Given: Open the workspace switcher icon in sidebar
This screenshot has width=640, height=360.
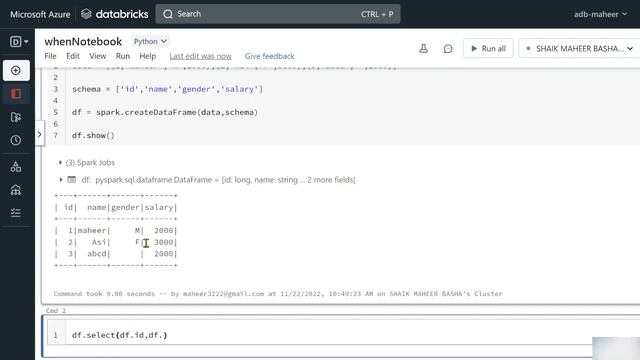Looking at the screenshot, I should [x=18, y=42].
